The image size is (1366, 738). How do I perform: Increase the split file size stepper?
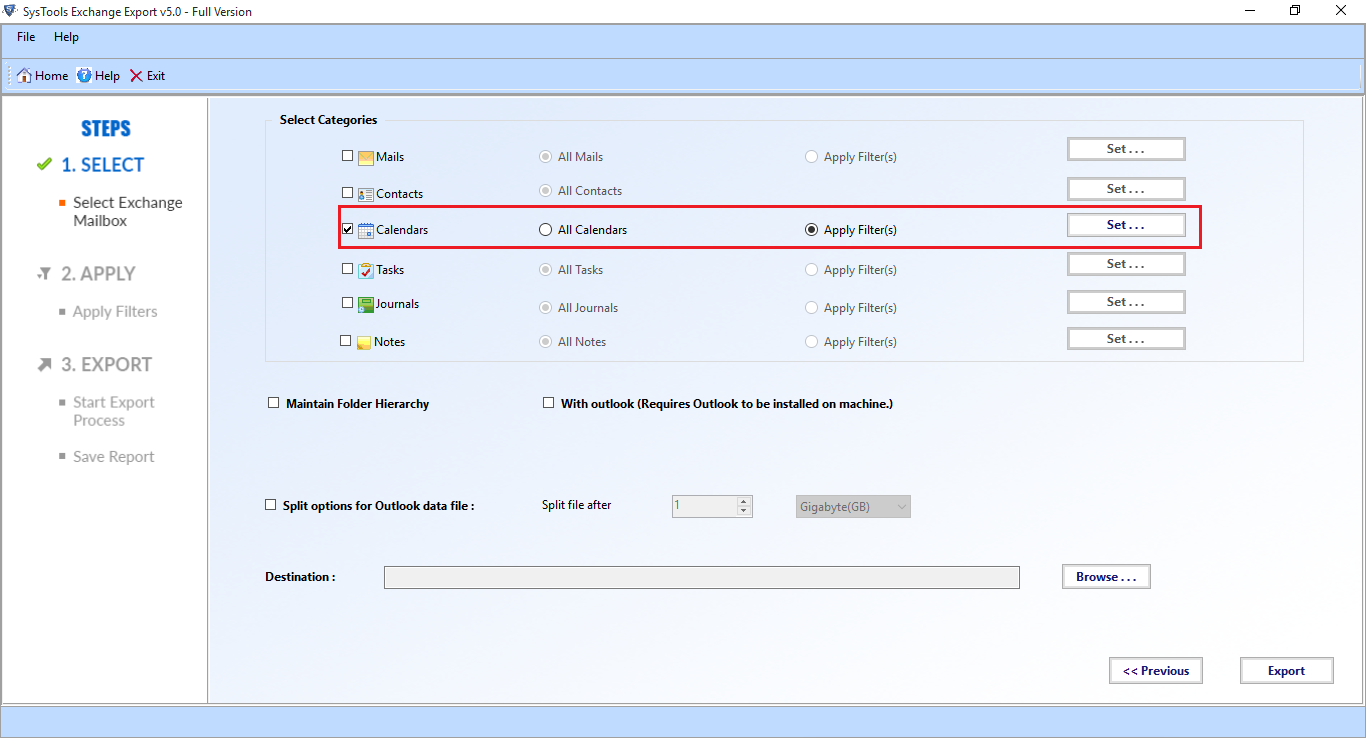(x=743, y=501)
